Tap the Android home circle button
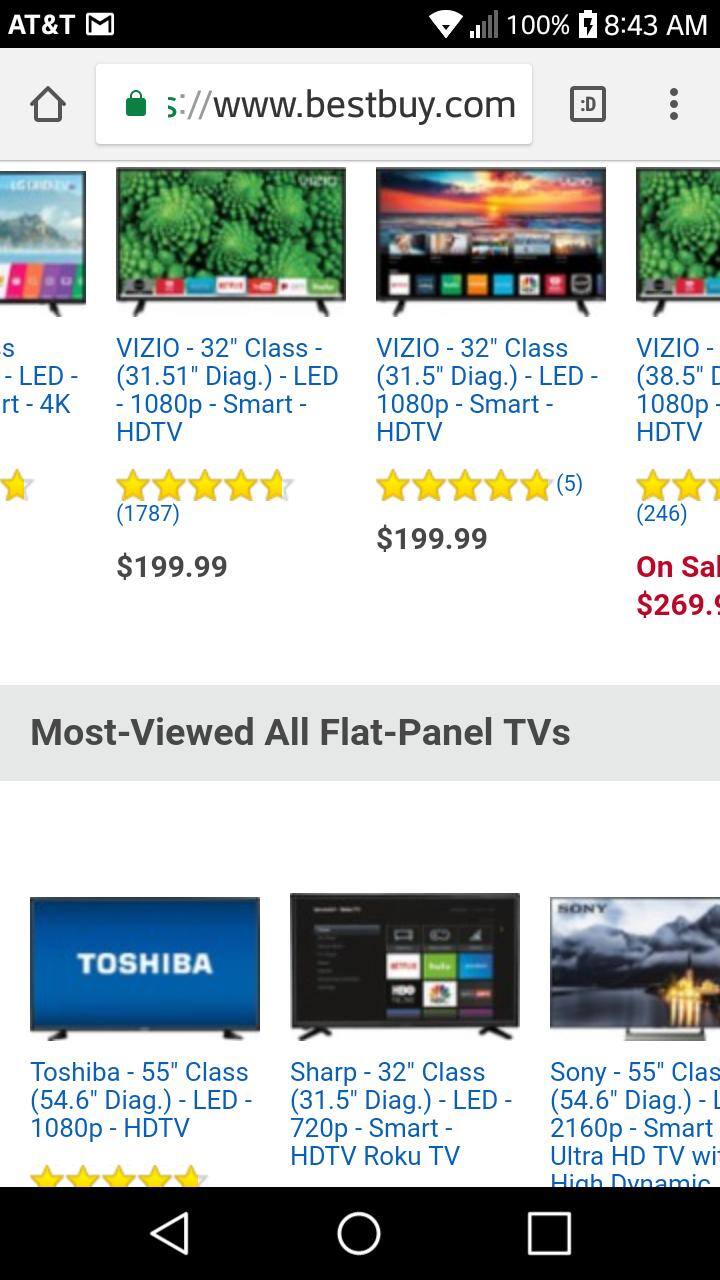 point(359,1233)
